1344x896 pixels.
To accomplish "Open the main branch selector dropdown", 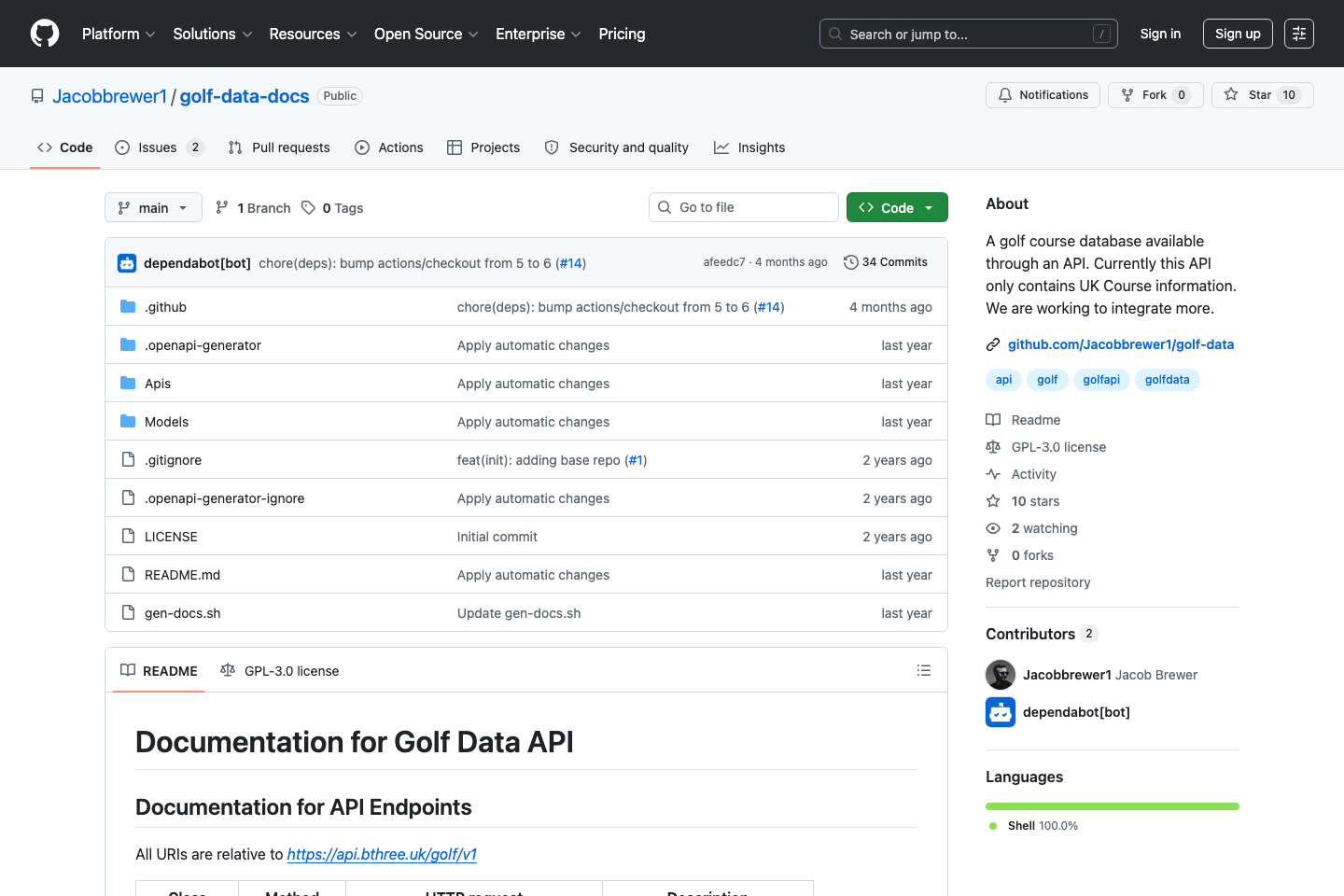I will coord(152,207).
